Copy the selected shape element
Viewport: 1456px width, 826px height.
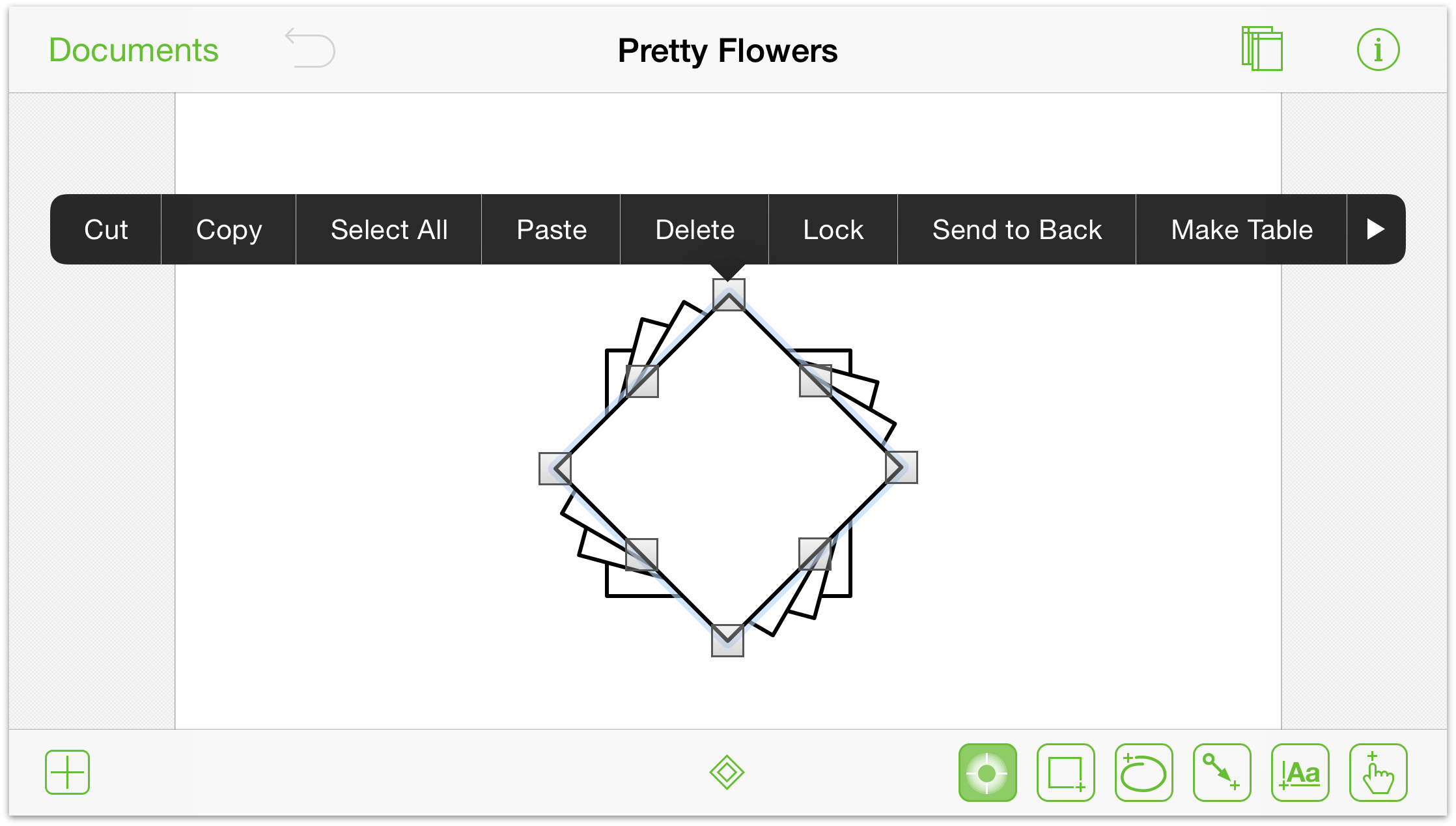click(x=229, y=230)
